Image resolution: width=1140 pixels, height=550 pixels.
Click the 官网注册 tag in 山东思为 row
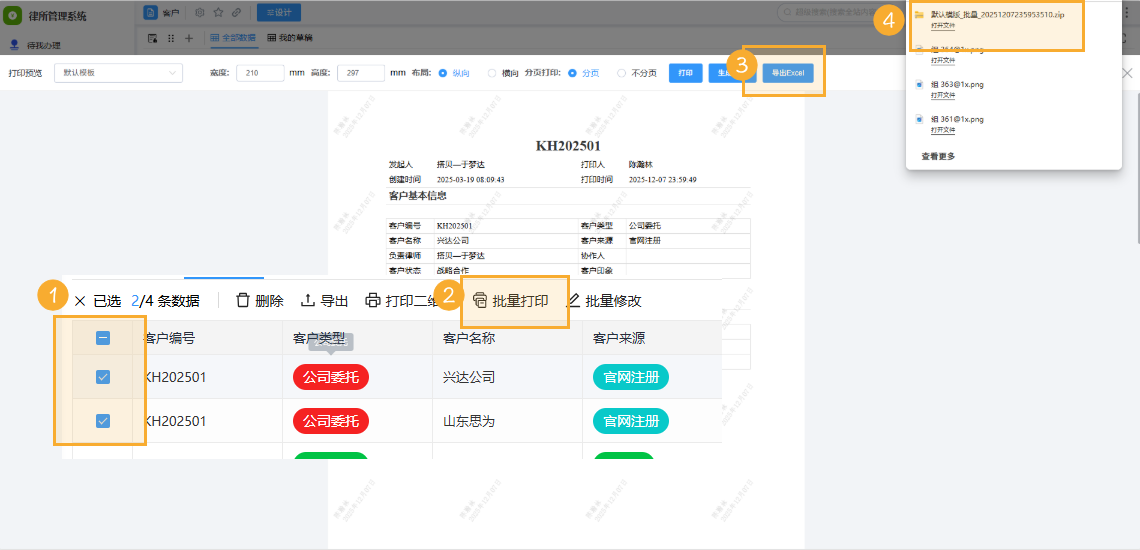(631, 421)
